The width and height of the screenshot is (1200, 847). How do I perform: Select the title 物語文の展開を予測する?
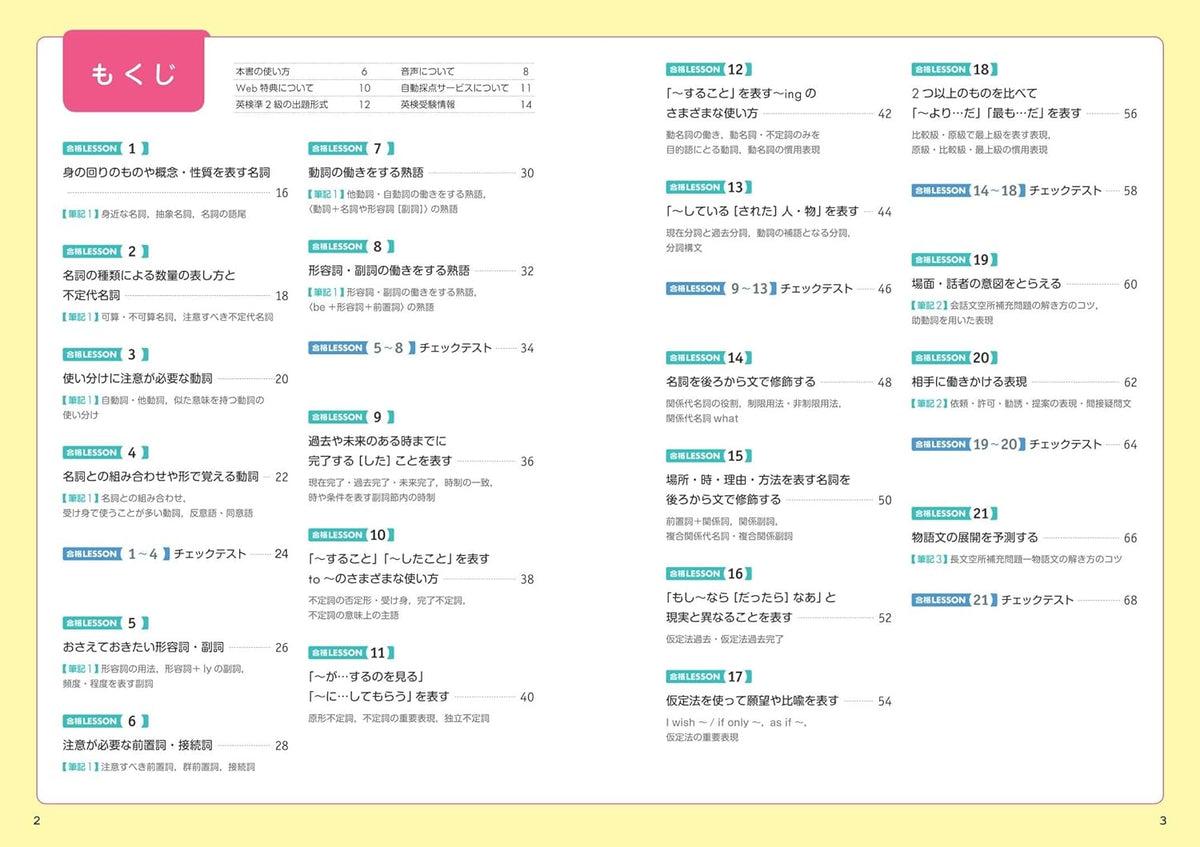pyautogui.click(x=975, y=538)
